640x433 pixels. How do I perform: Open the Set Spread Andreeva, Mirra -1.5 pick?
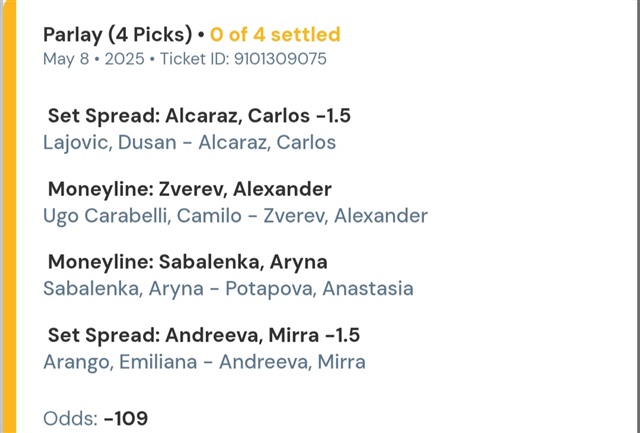(x=204, y=335)
